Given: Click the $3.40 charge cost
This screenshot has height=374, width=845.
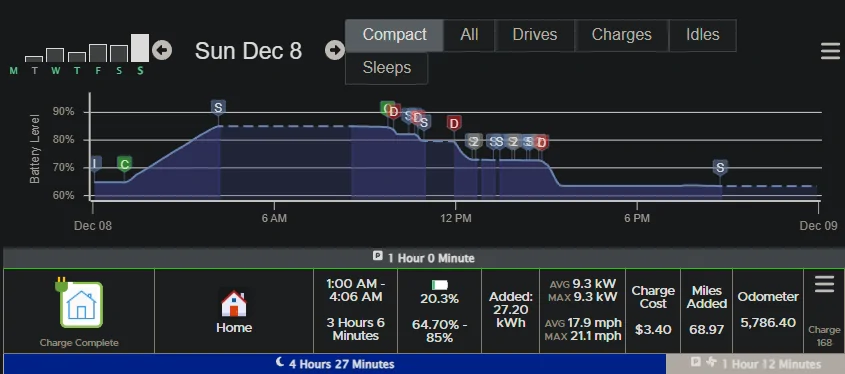Looking at the screenshot, I should 653,329.
